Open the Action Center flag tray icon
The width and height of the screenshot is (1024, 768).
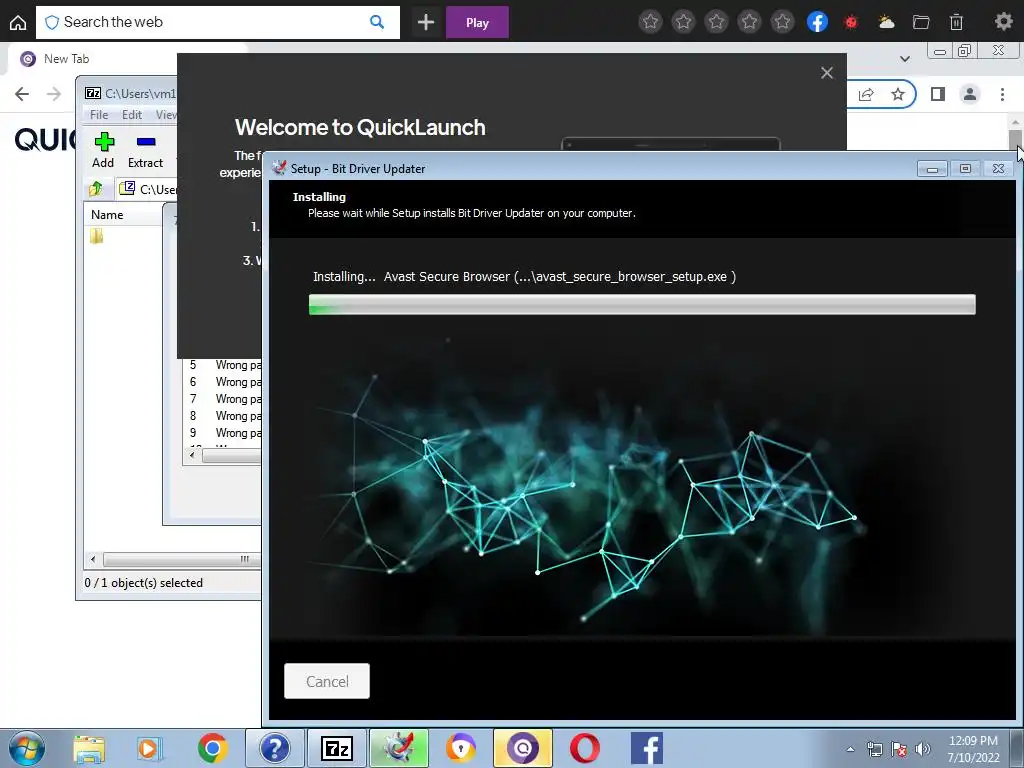(x=899, y=749)
